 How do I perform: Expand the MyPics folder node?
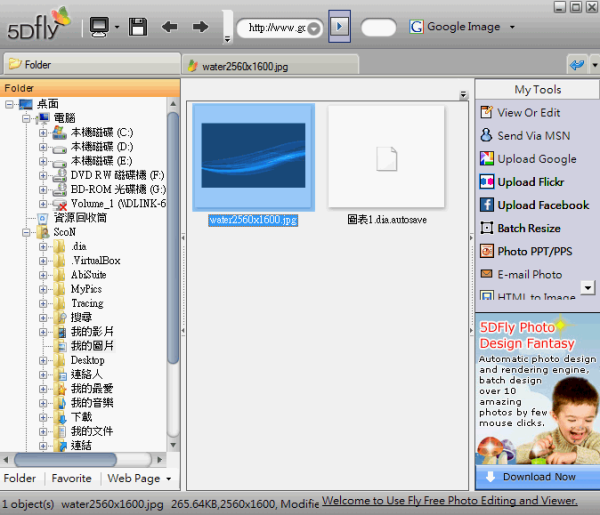coord(43,289)
